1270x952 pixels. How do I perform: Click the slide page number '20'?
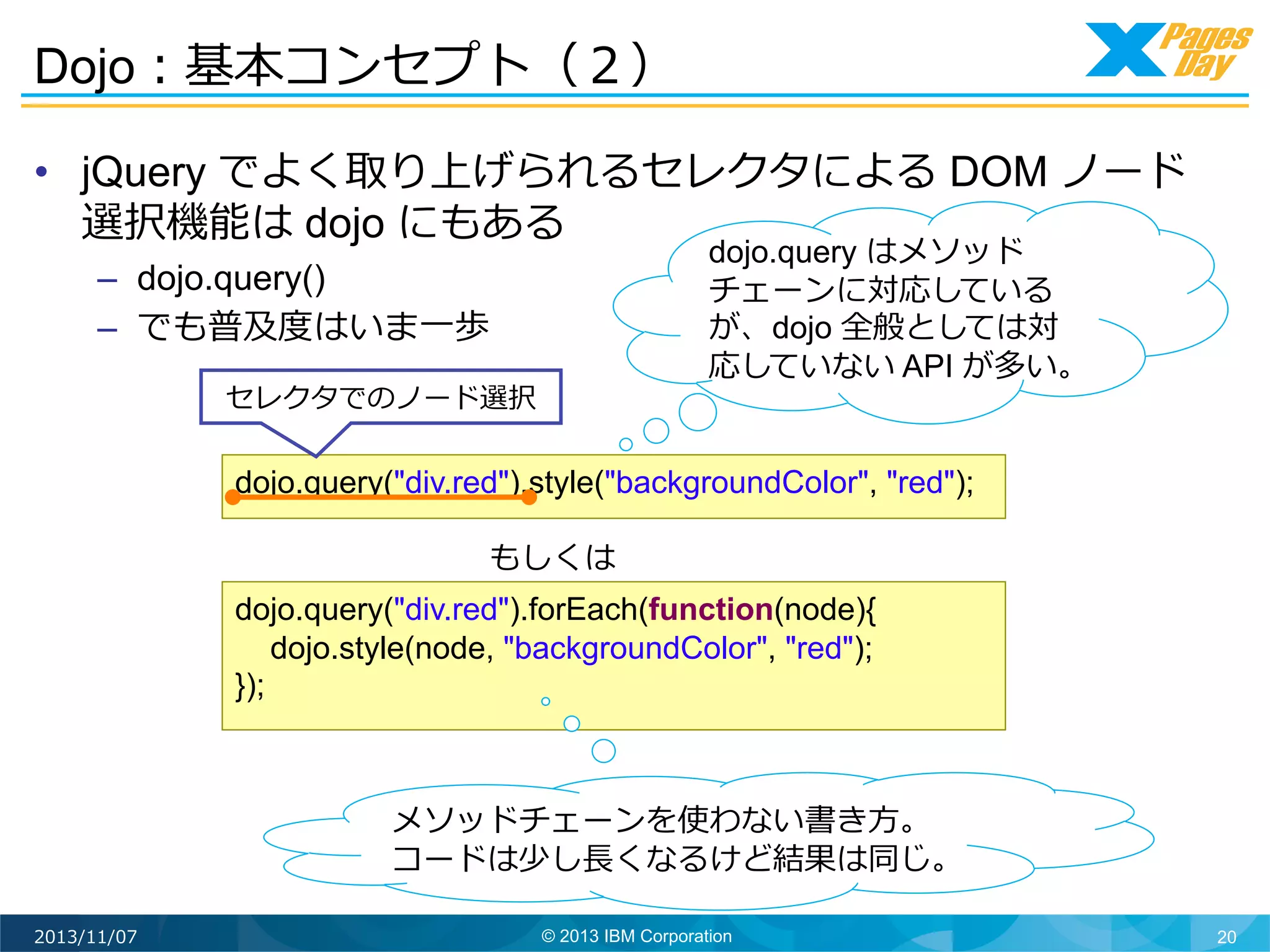1227,937
